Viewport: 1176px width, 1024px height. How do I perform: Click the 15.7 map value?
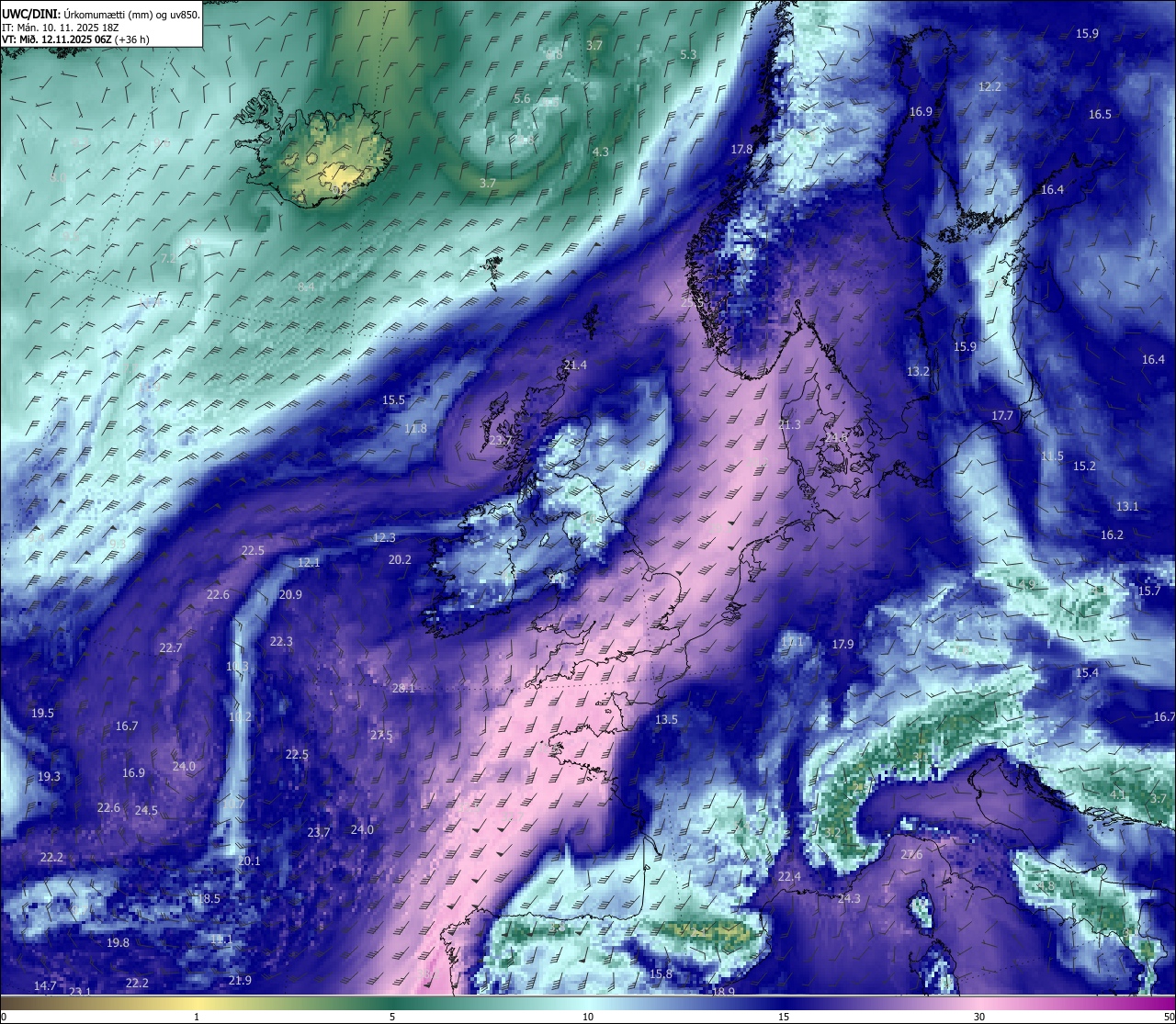[x=1149, y=591]
